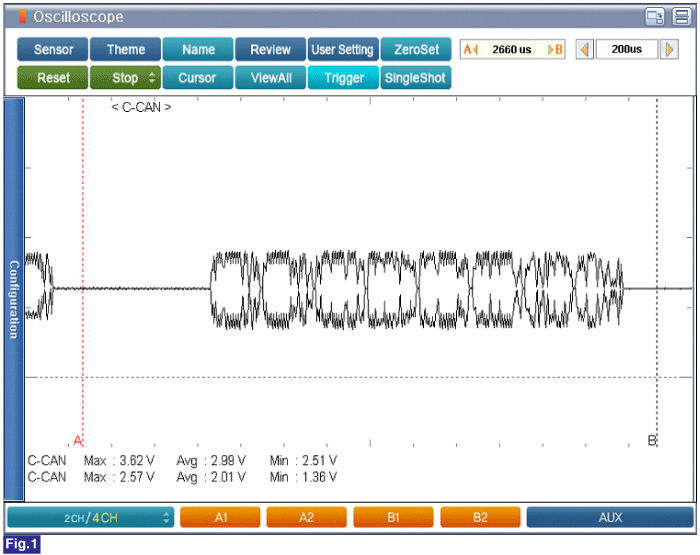Select channel A2

307,517
